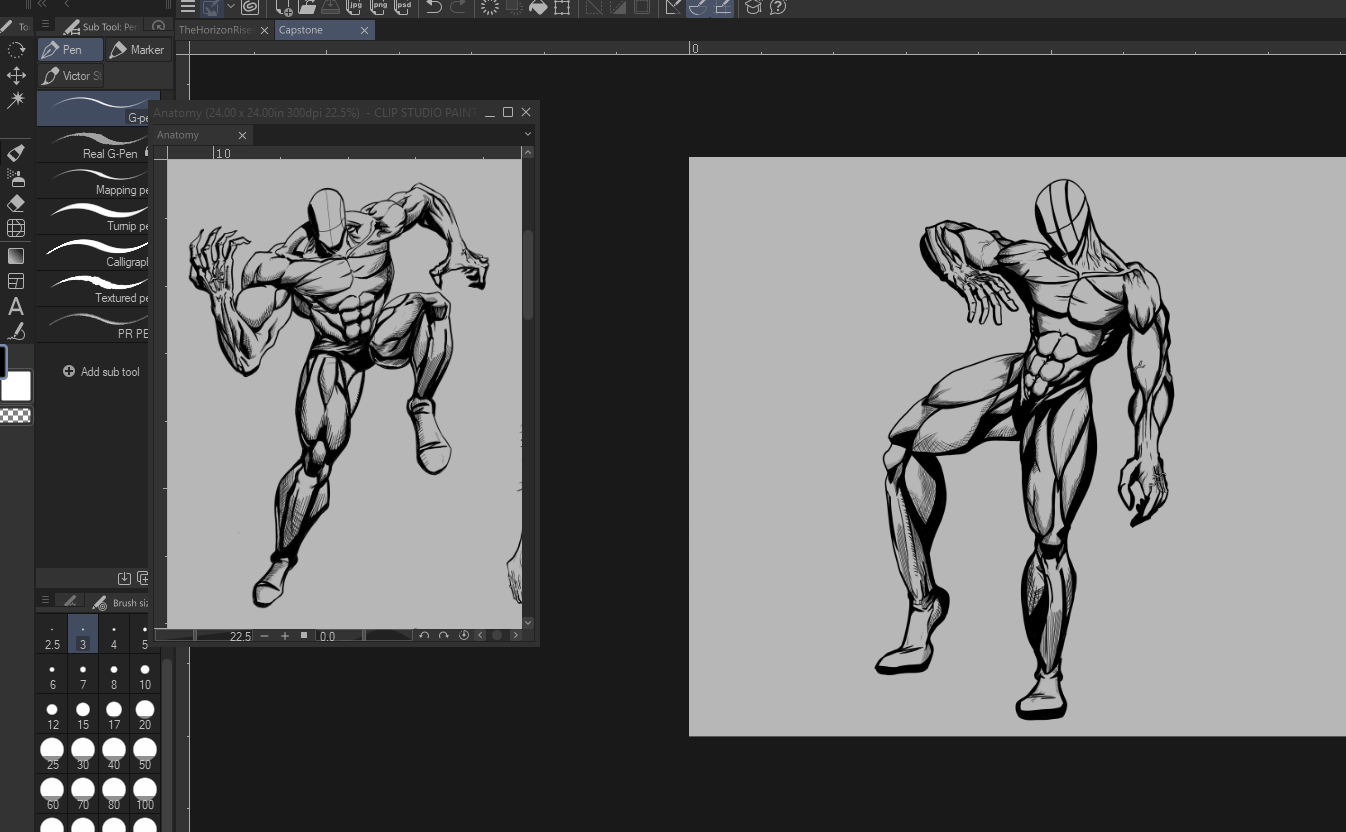
Task: Choose the PR PEN brush
Action: click(x=92, y=324)
